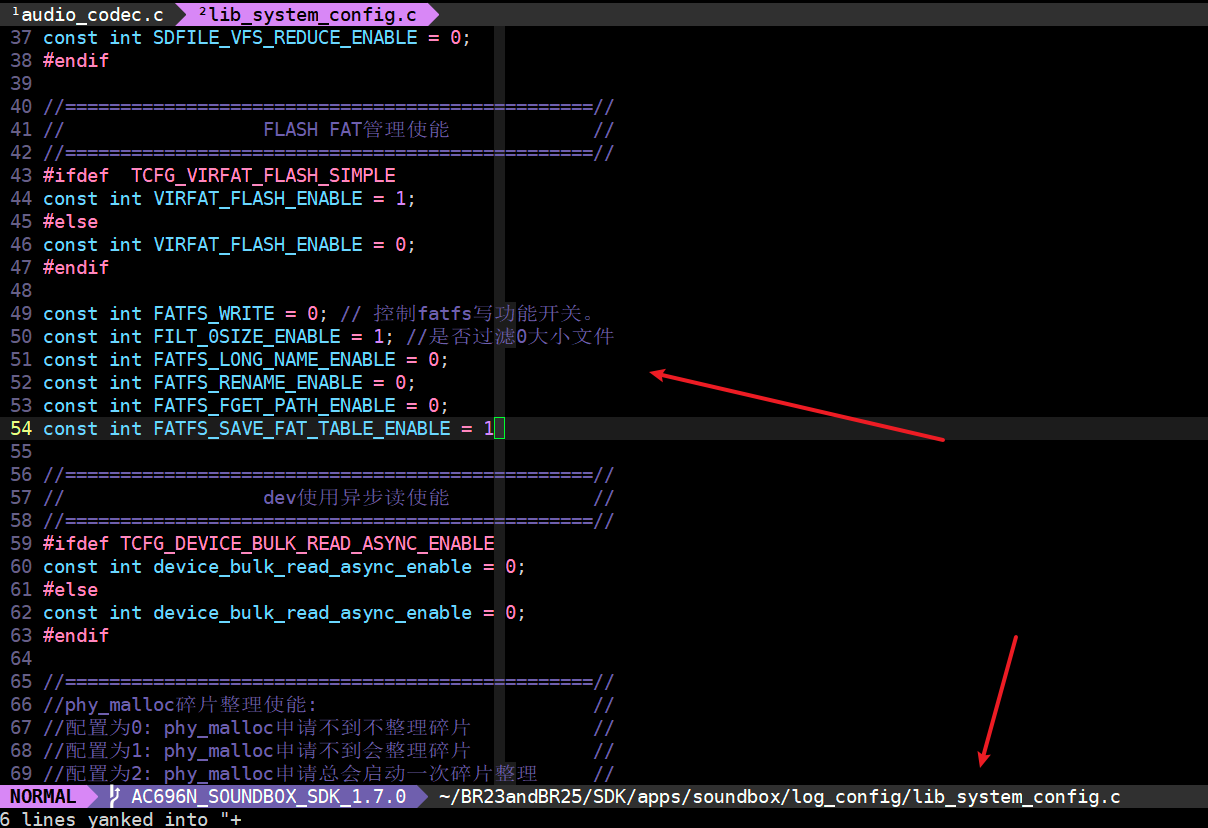This screenshot has width=1208, height=828.
Task: Switch to the audio_codec.c tab
Action: (x=87, y=14)
